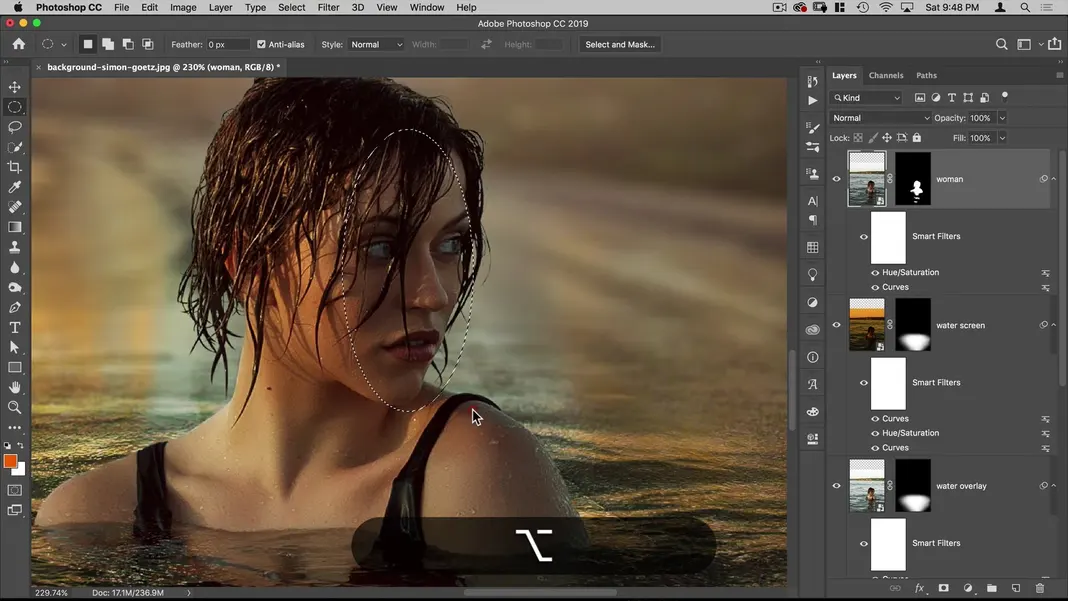This screenshot has height=601, width=1068.
Task: Toggle Smart Filters visibility on water screen layer
Action: [x=864, y=383]
